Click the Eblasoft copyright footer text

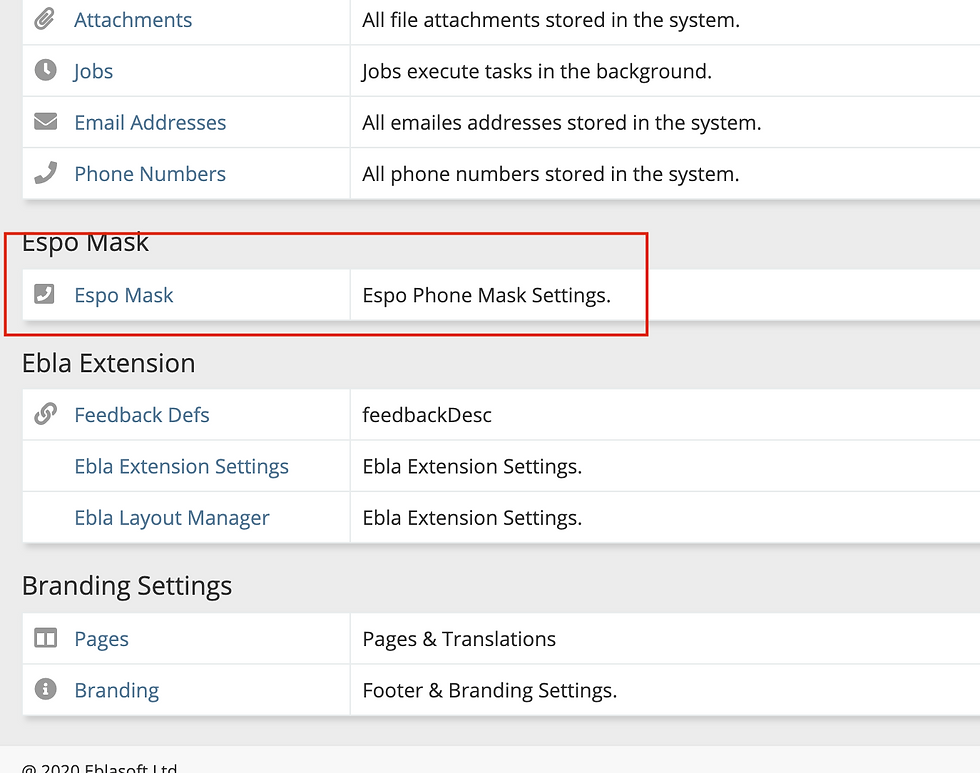(x=99, y=766)
